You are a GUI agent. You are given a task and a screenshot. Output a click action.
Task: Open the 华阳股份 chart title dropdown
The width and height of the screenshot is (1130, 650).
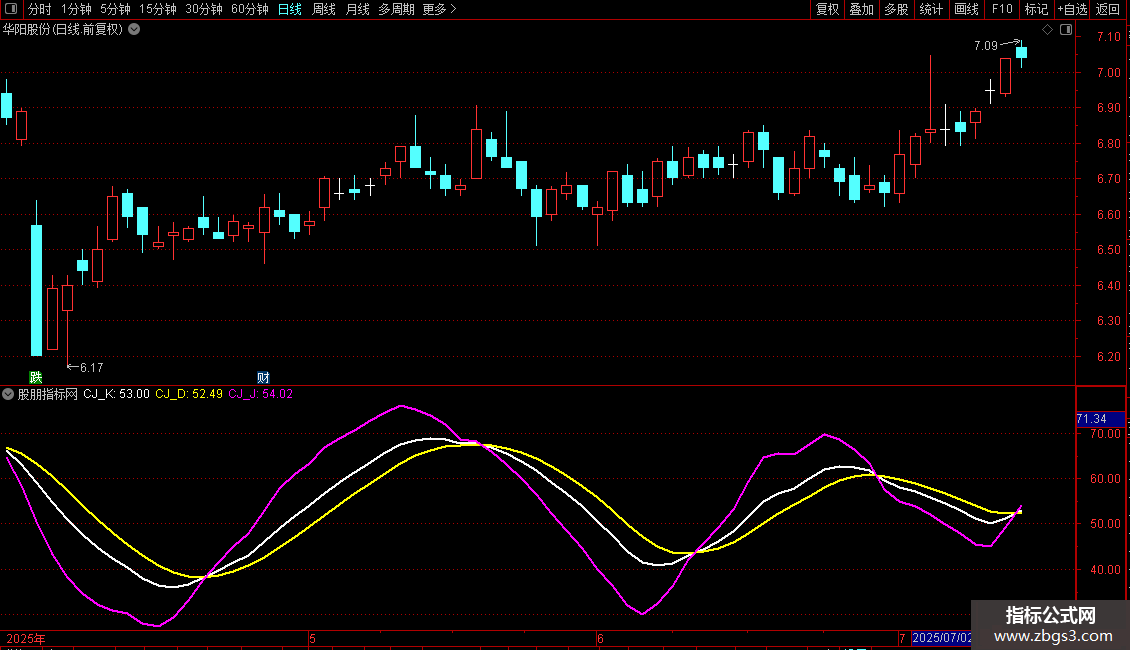coord(134,30)
